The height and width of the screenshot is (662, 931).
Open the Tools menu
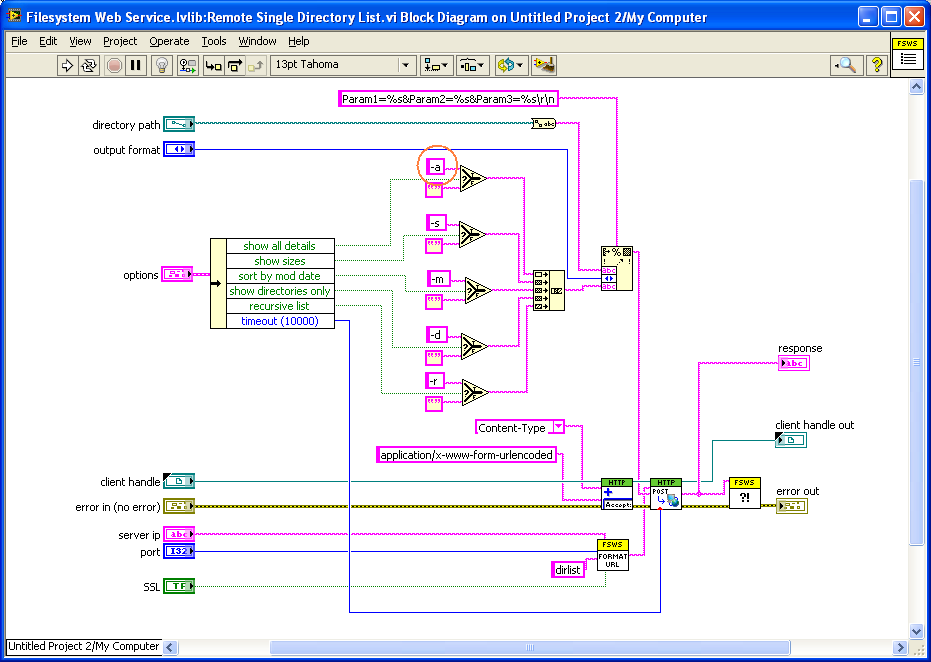[x=214, y=41]
